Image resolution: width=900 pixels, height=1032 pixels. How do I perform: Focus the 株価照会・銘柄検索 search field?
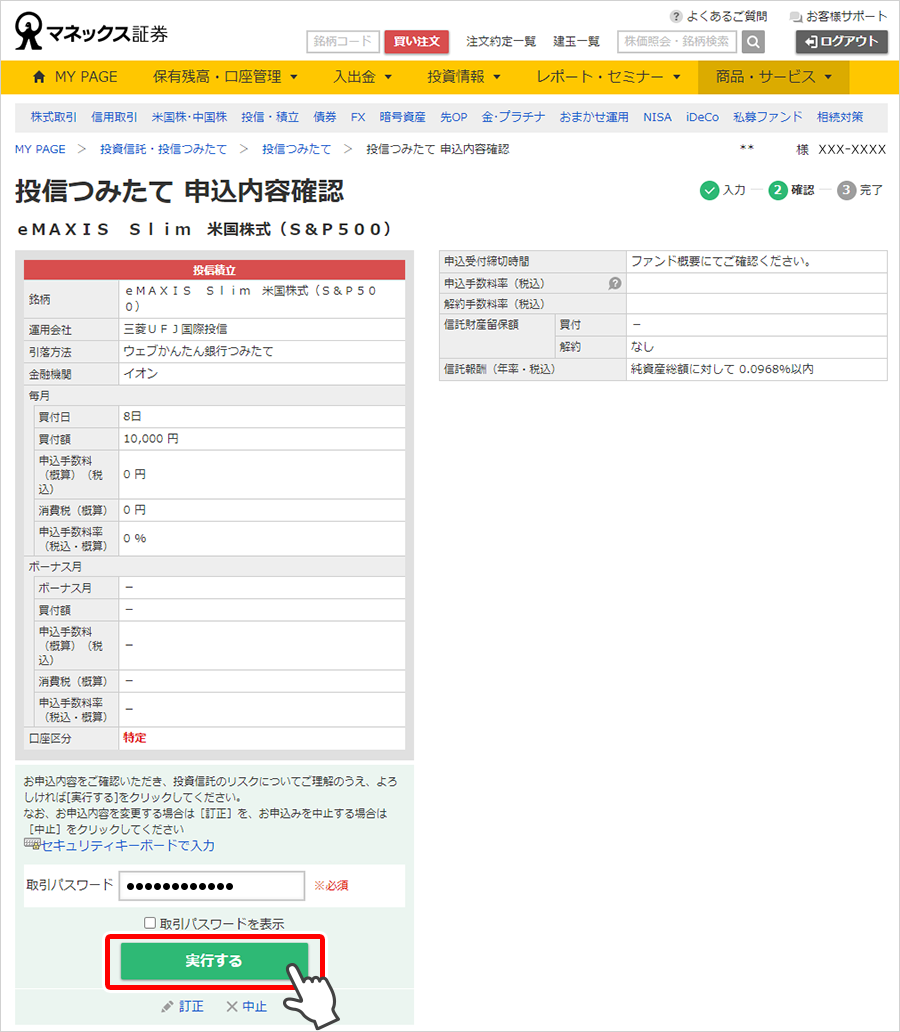tap(677, 41)
